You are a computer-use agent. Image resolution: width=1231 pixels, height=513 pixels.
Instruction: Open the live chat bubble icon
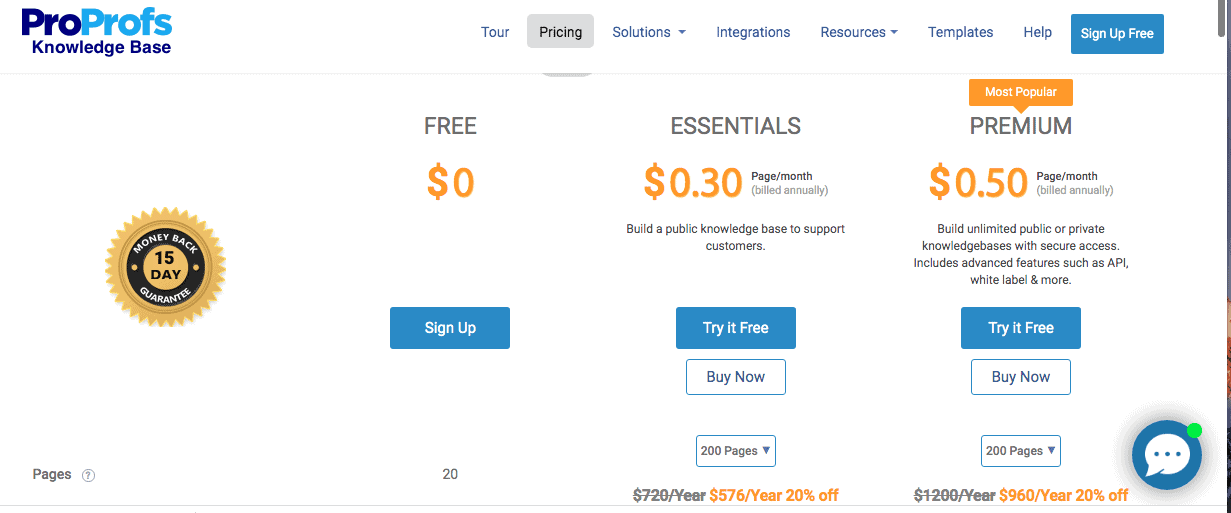[1165, 456]
